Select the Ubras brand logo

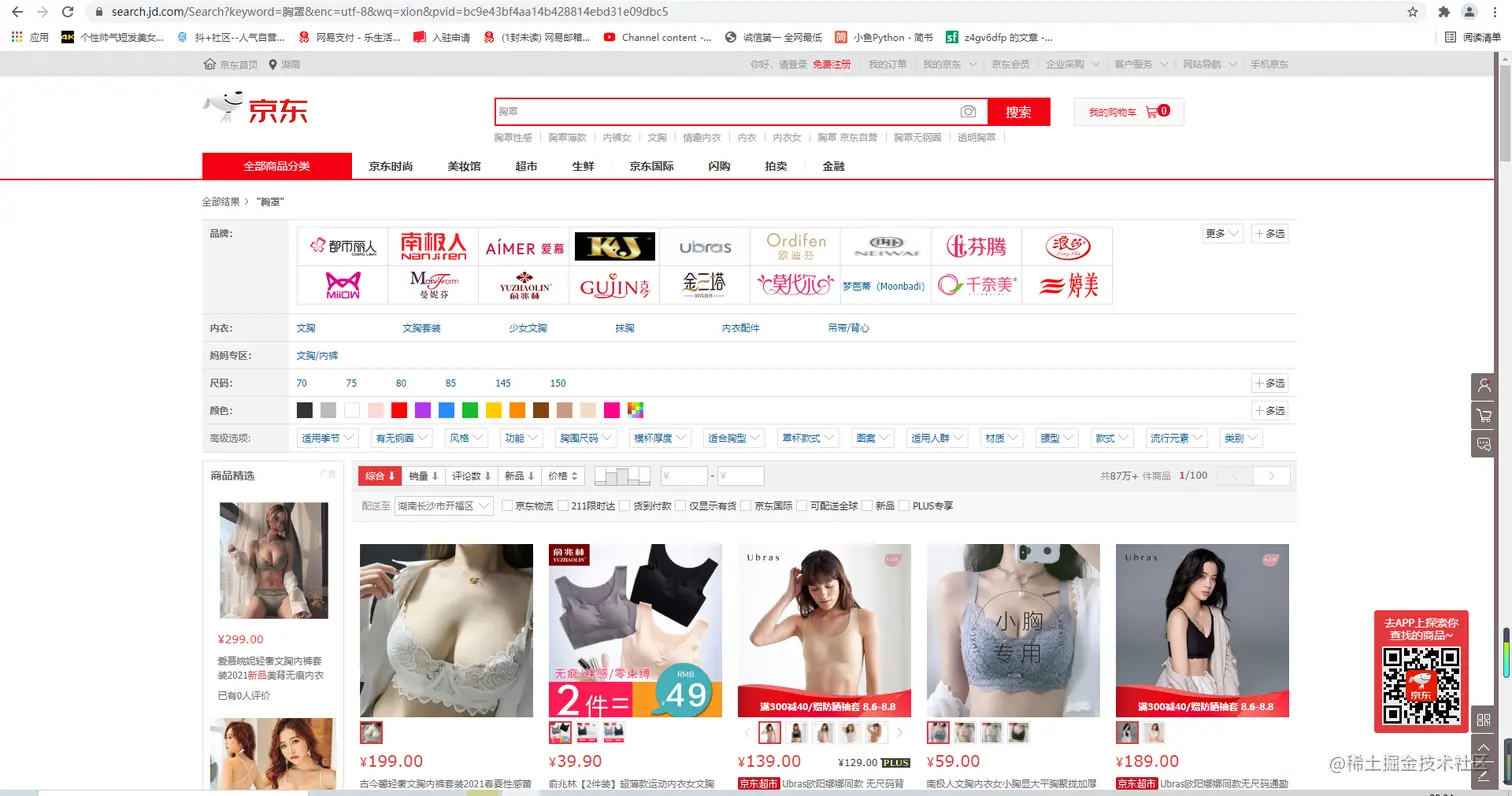tap(705, 246)
